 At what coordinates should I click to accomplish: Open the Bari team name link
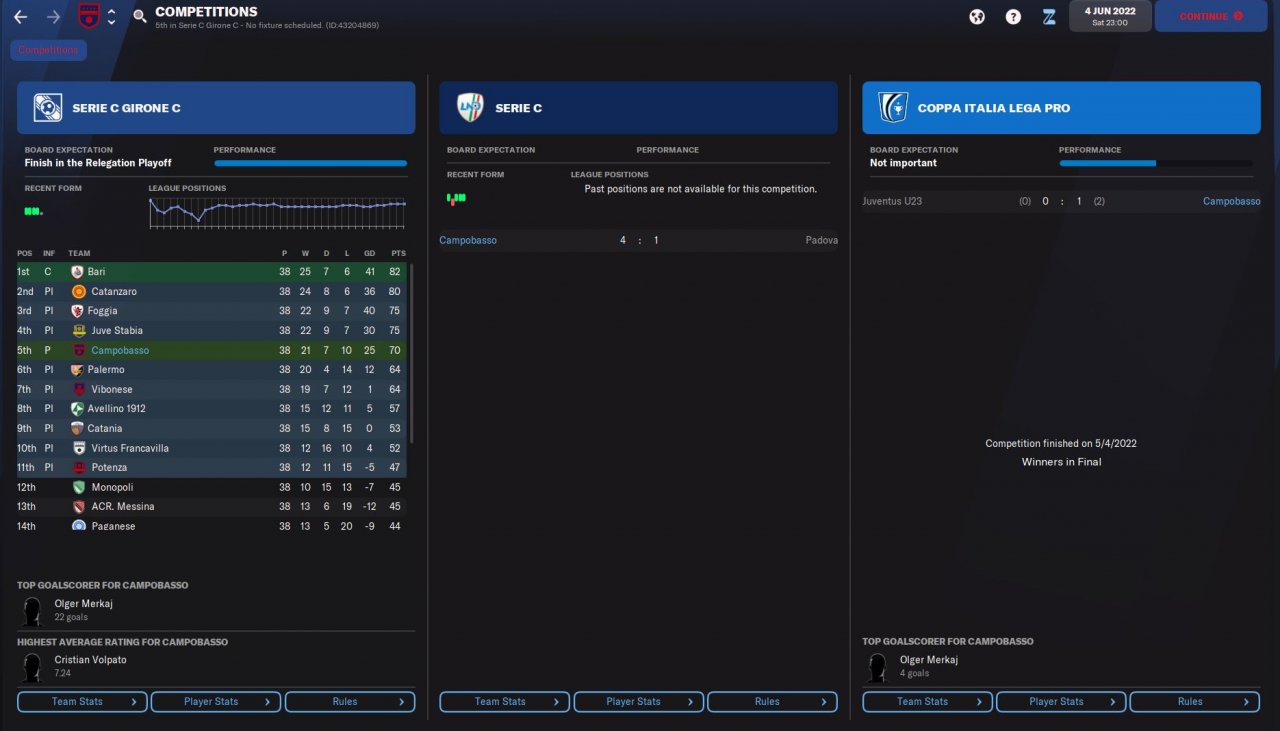pos(96,272)
